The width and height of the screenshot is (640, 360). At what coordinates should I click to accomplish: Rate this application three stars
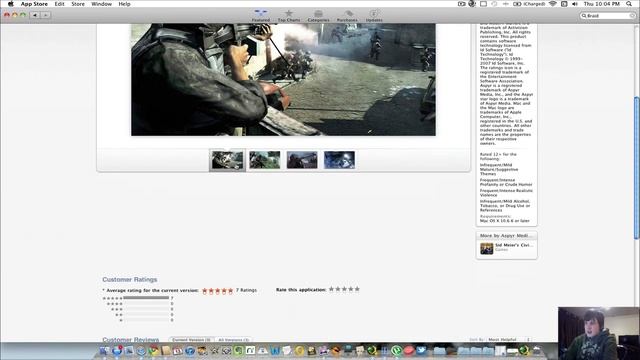tap(344, 289)
